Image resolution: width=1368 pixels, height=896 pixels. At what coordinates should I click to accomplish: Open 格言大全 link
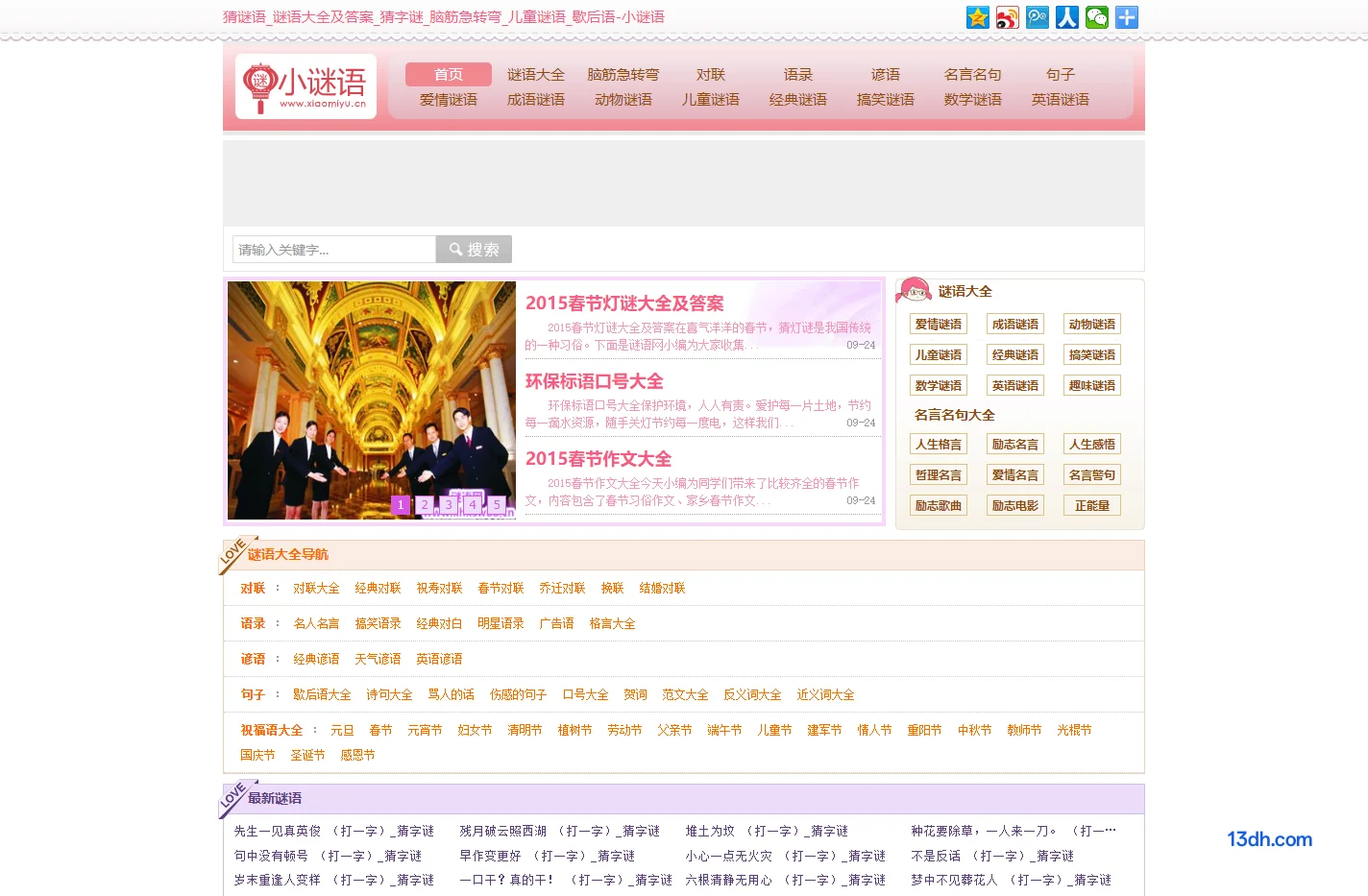[x=612, y=624]
